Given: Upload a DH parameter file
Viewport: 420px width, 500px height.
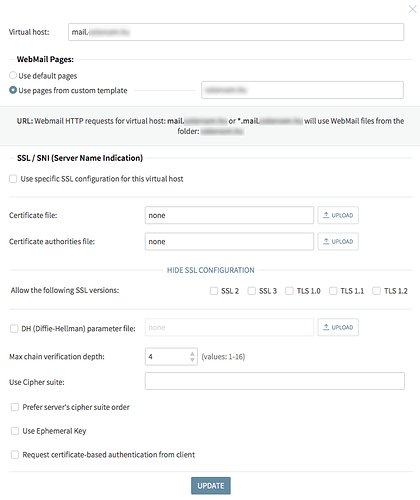Looking at the screenshot, I should click(x=338, y=327).
